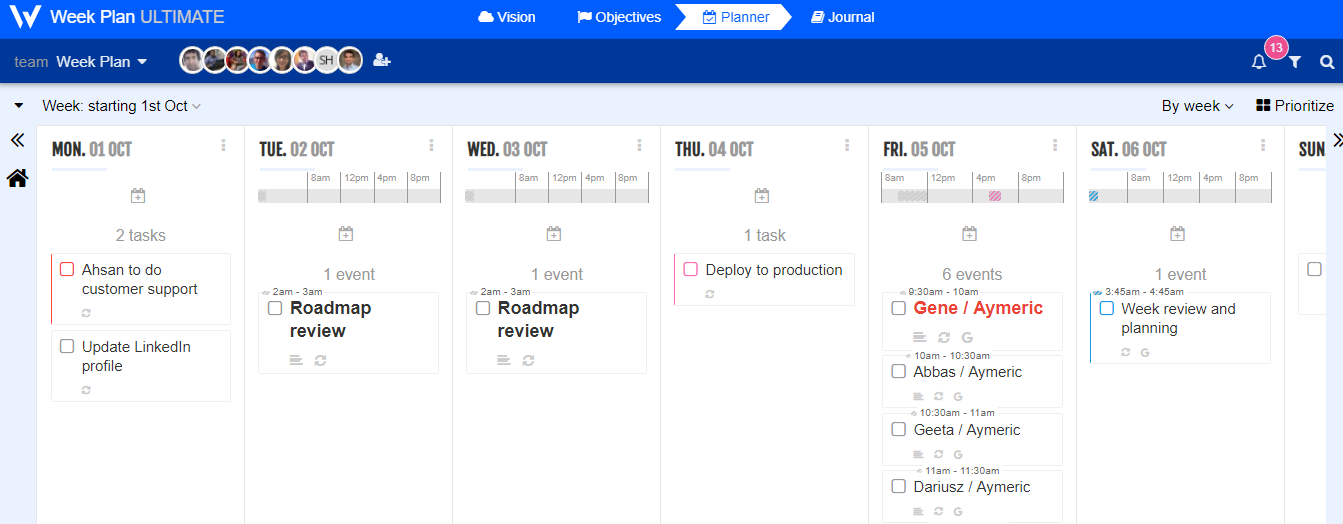Open the notifications bell
Viewport: 1343px width, 524px height.
click(x=1259, y=62)
